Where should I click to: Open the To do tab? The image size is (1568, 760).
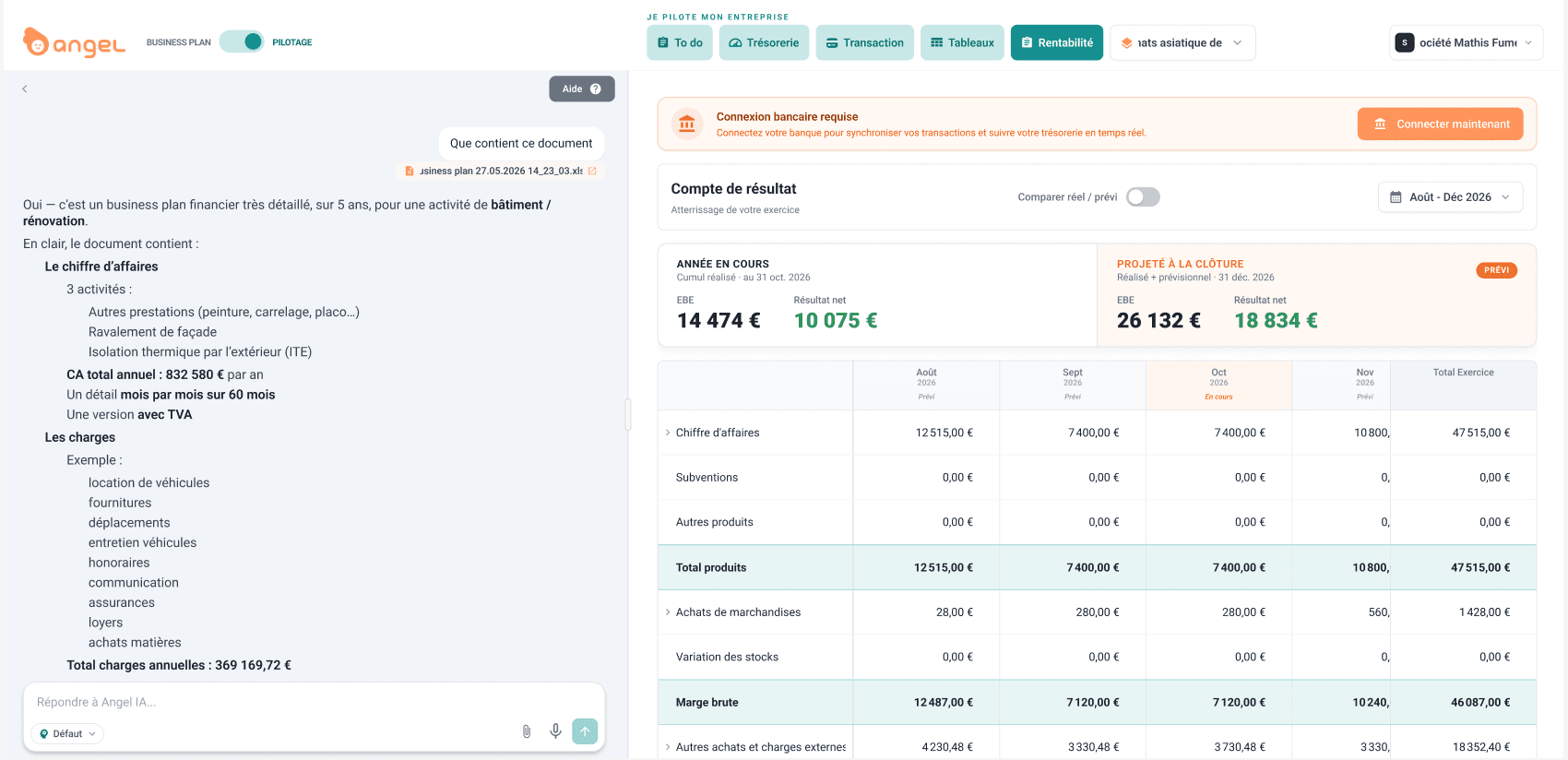[680, 42]
